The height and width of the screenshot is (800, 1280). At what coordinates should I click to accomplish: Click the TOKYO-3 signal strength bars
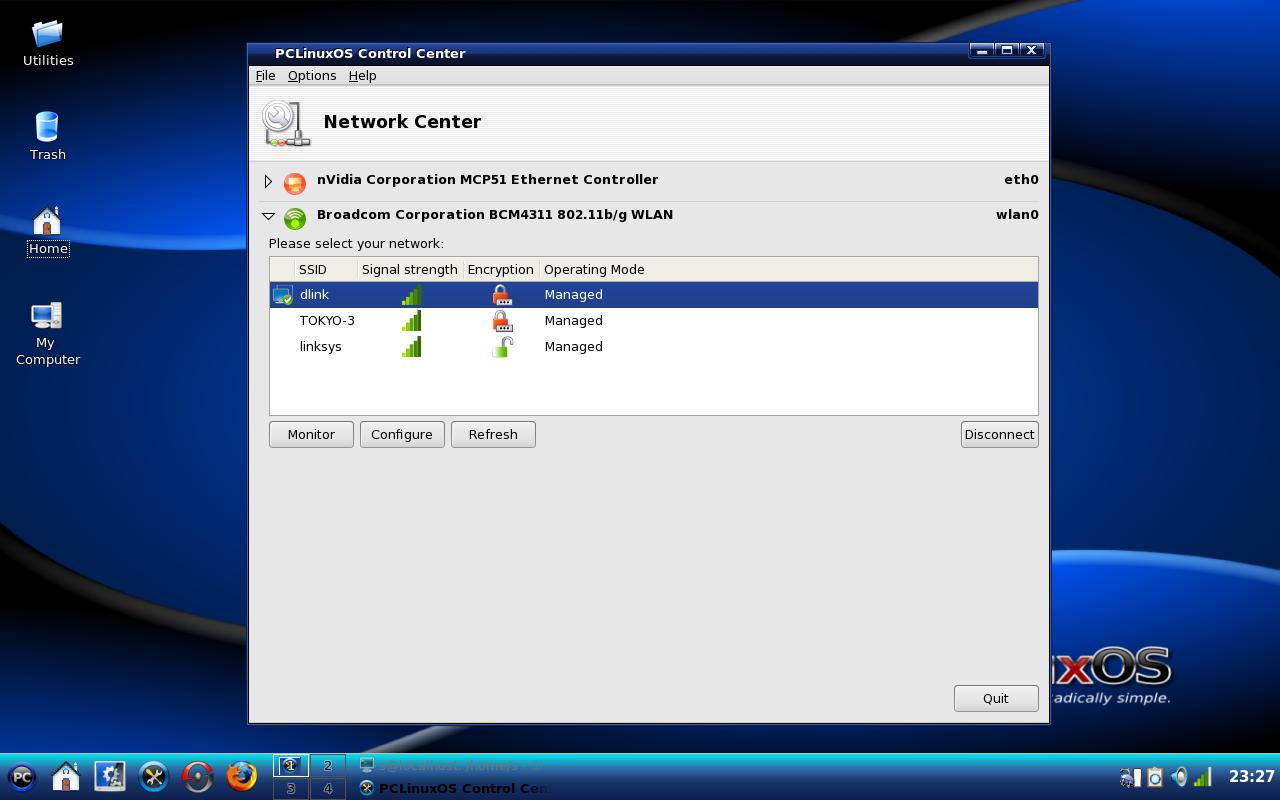[411, 321]
